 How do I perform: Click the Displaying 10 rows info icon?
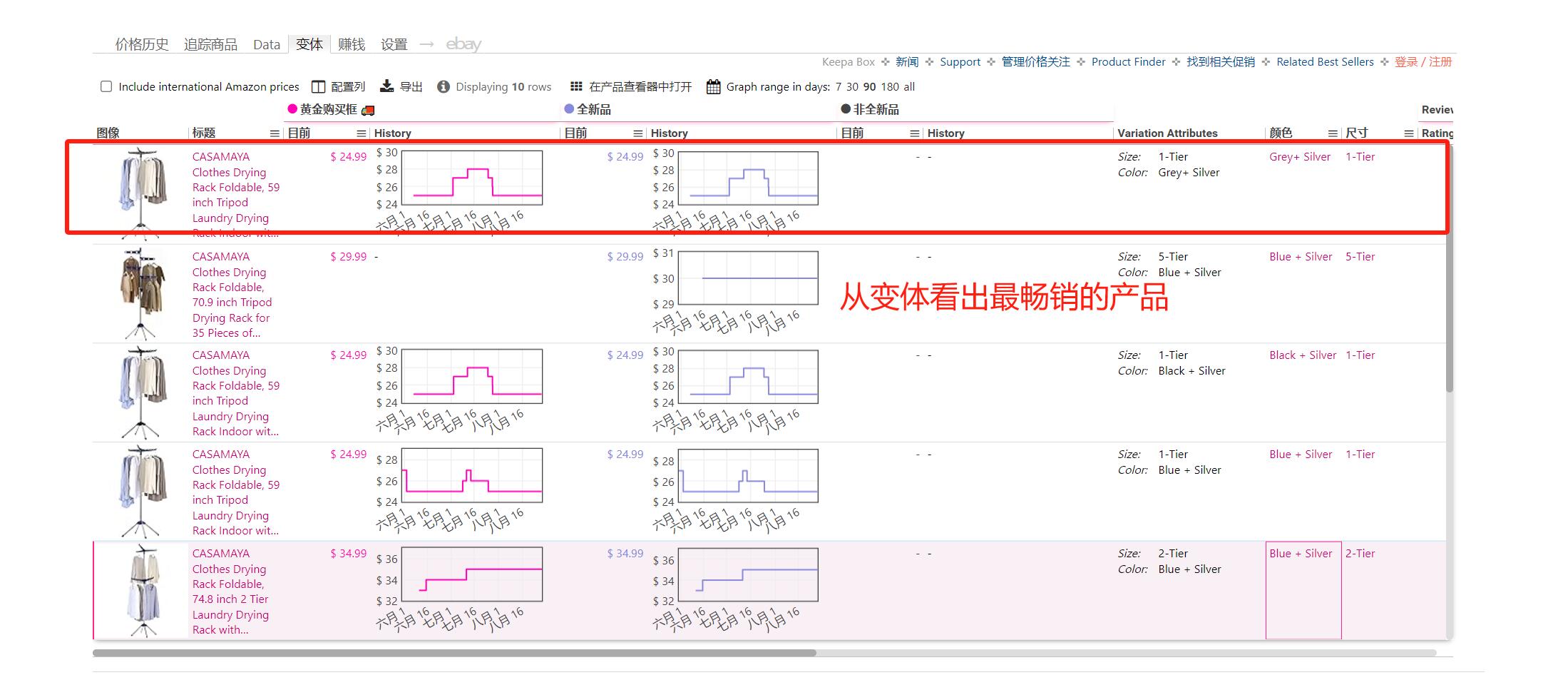coord(443,87)
